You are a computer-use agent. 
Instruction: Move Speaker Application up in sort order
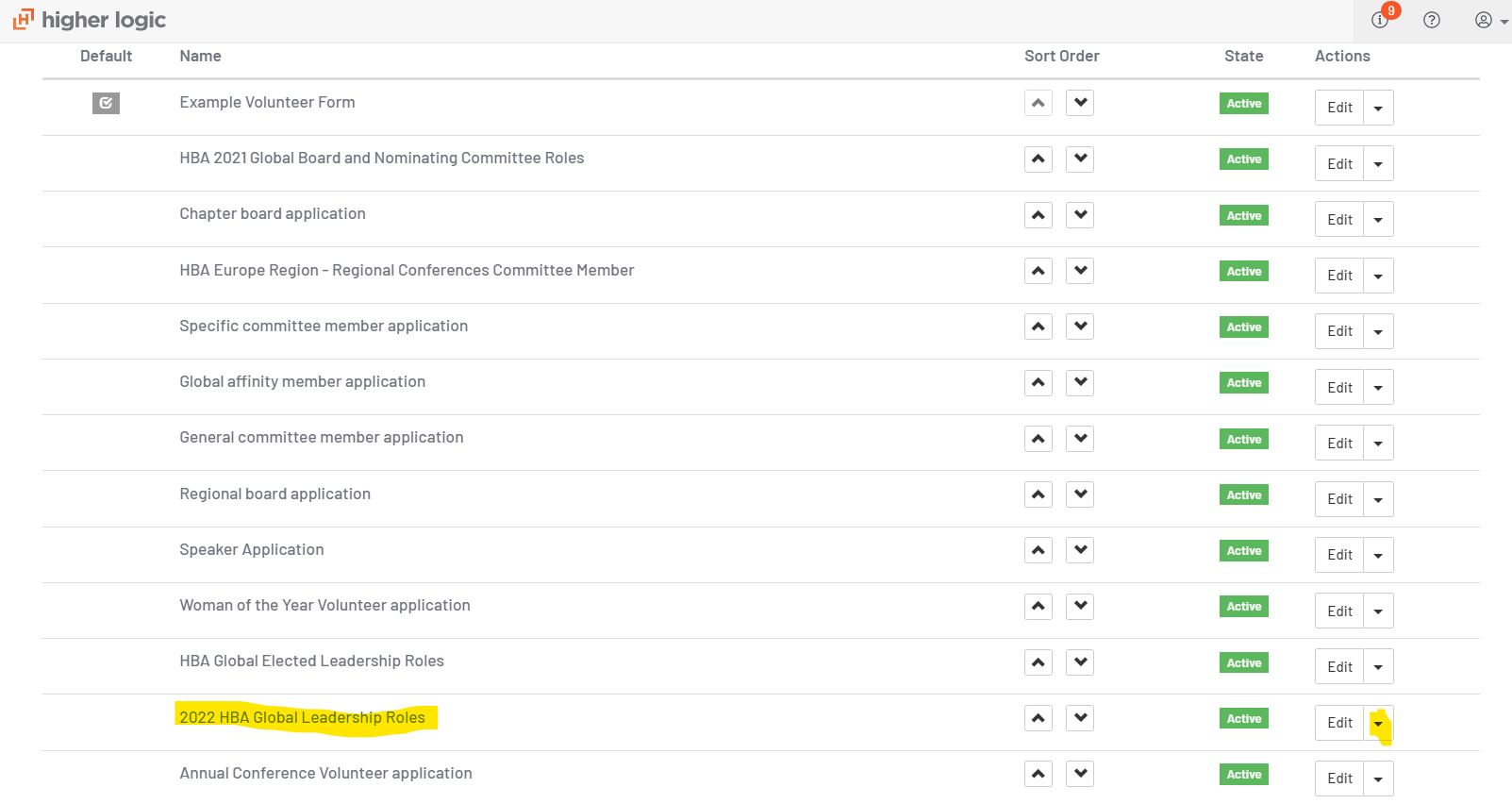click(1038, 550)
